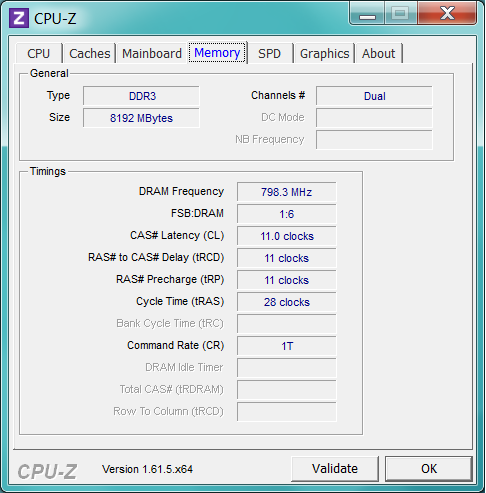Viewport: 486px width, 493px height.
Task: Open the About tab
Action: (x=379, y=53)
